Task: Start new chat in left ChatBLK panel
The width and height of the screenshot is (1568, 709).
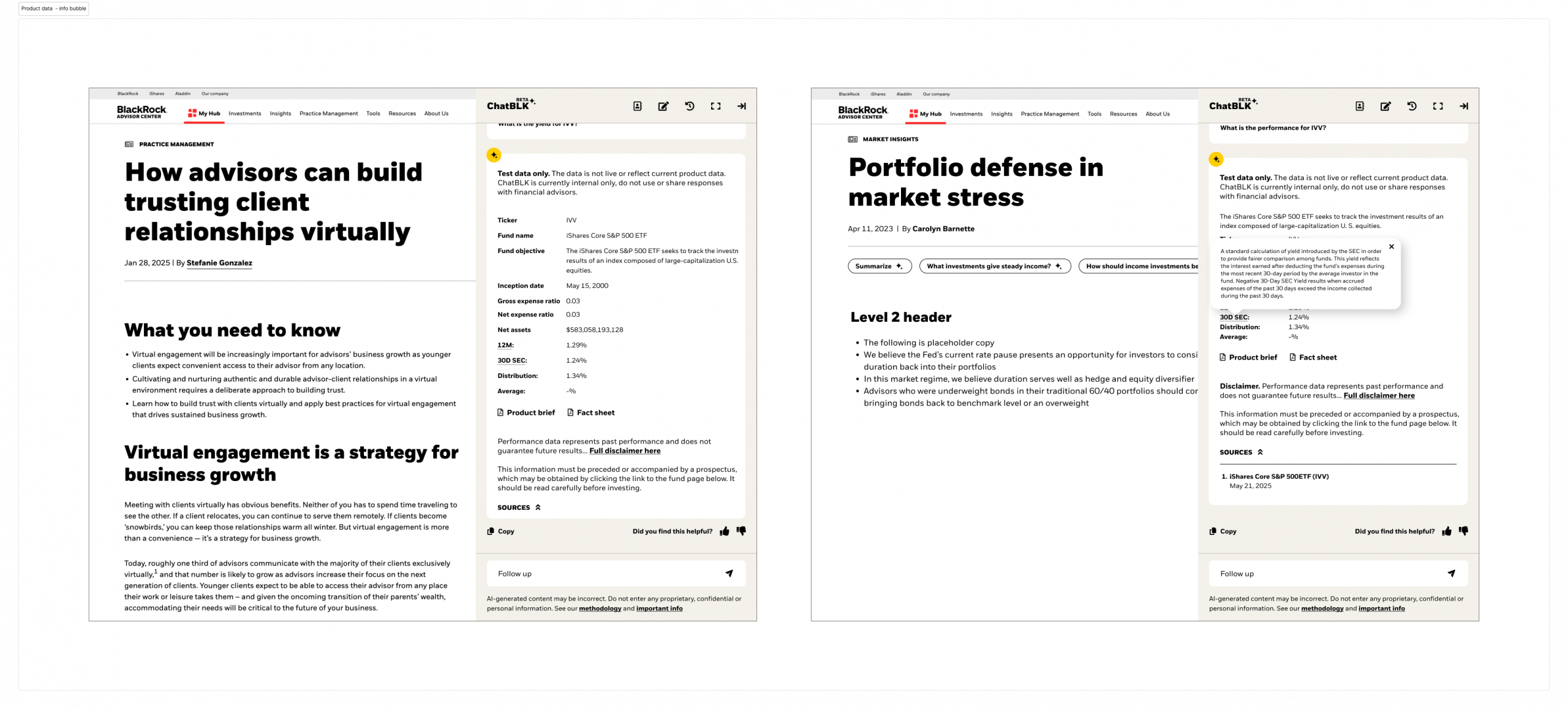Action: [663, 106]
